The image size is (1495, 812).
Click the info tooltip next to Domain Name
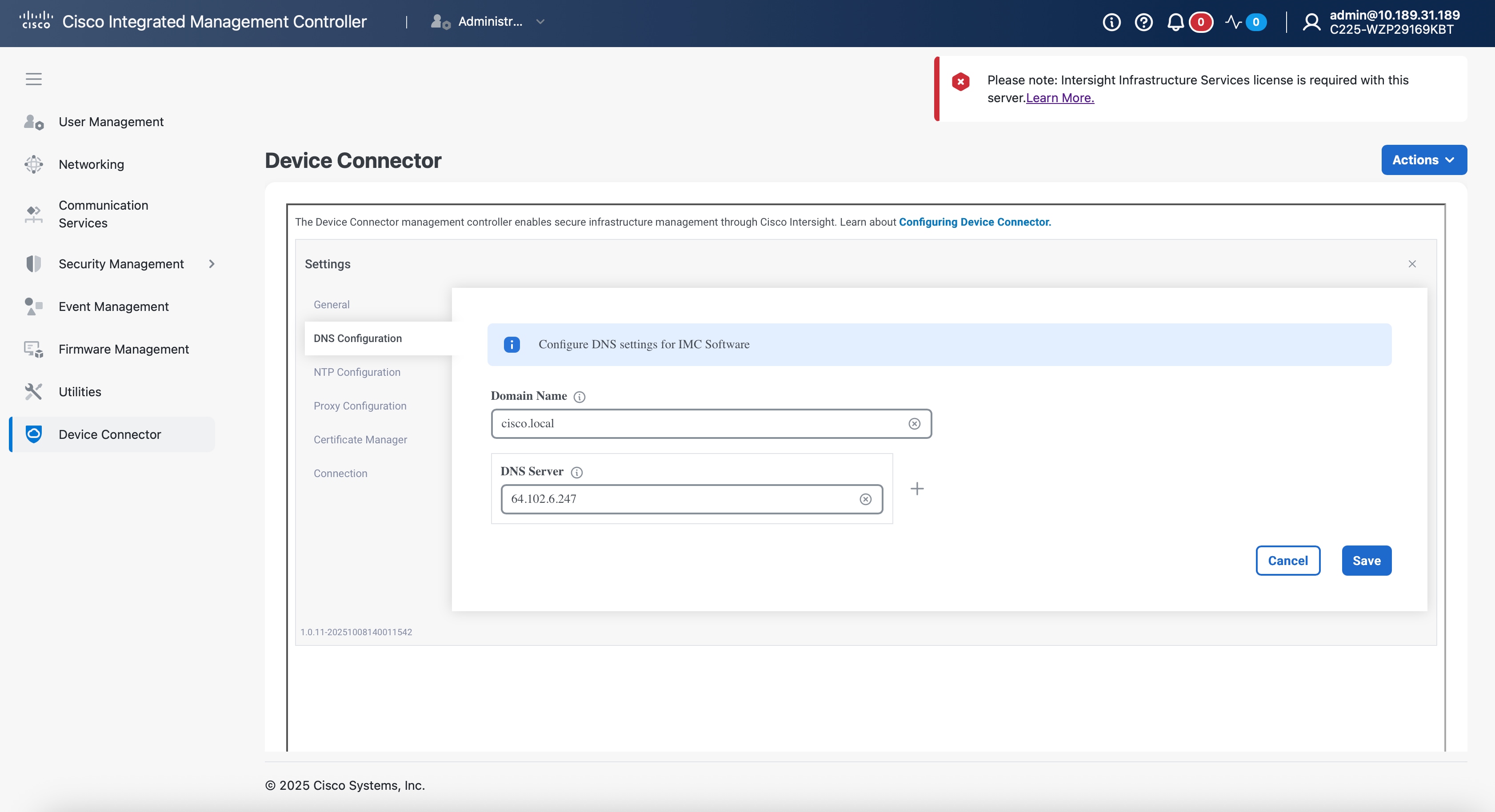tap(579, 397)
